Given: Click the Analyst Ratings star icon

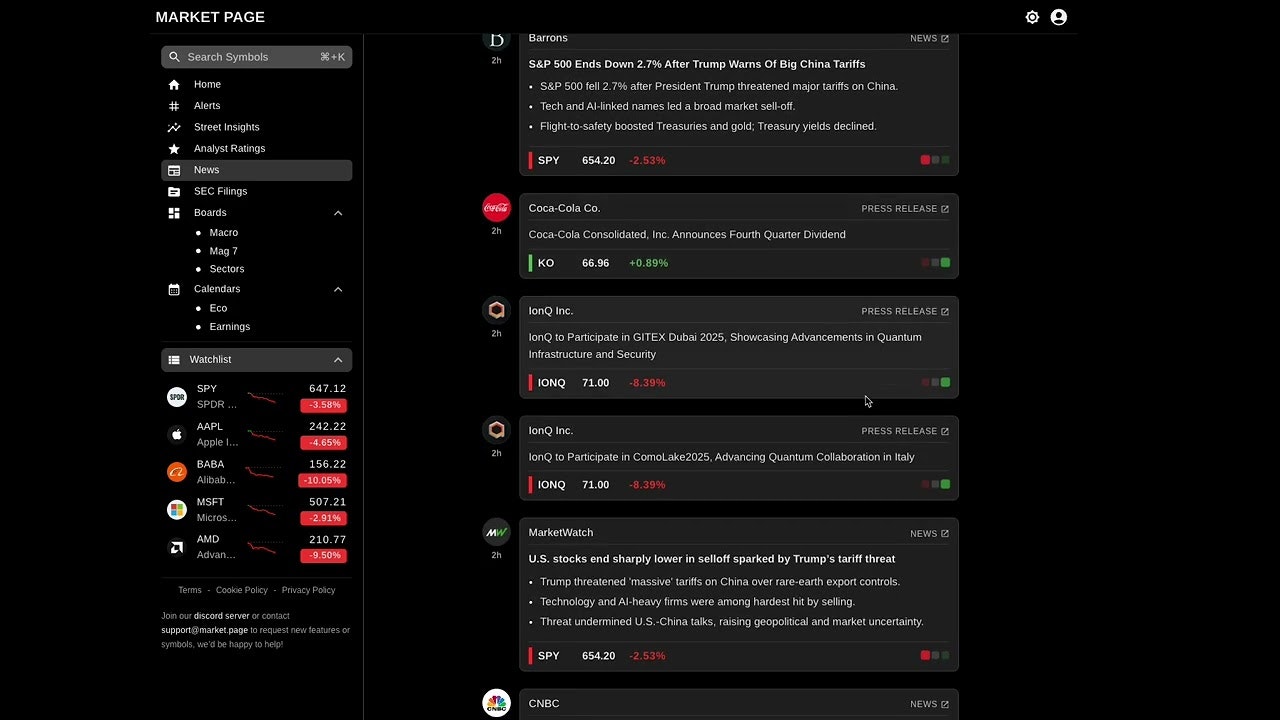Looking at the screenshot, I should pos(174,148).
